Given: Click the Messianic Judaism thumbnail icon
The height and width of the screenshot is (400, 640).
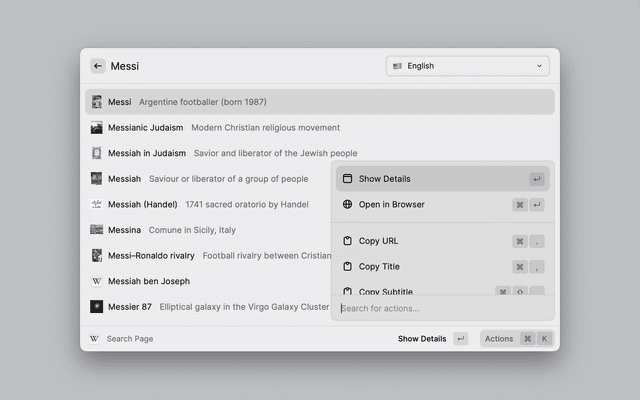Looking at the screenshot, I should coord(97,128).
